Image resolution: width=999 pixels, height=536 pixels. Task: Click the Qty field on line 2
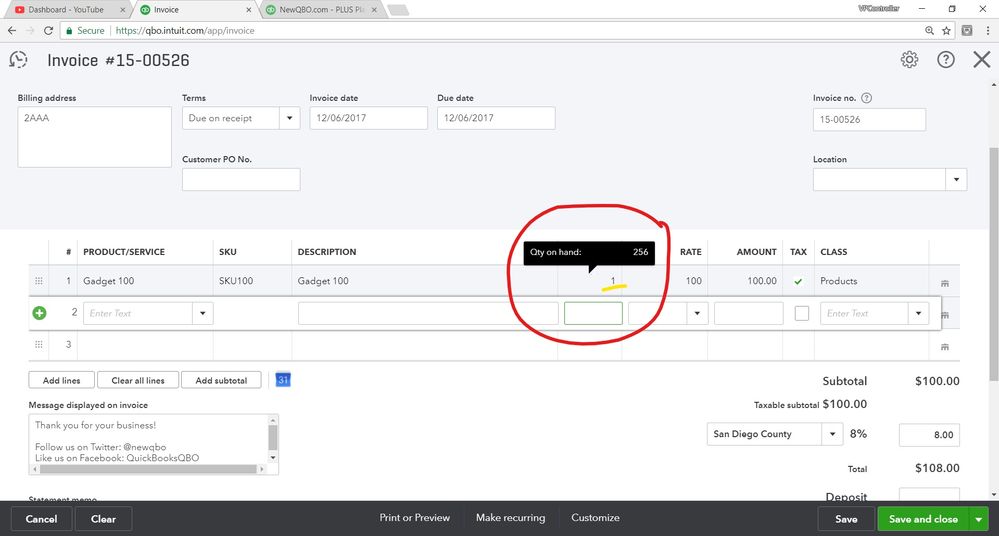tap(593, 313)
